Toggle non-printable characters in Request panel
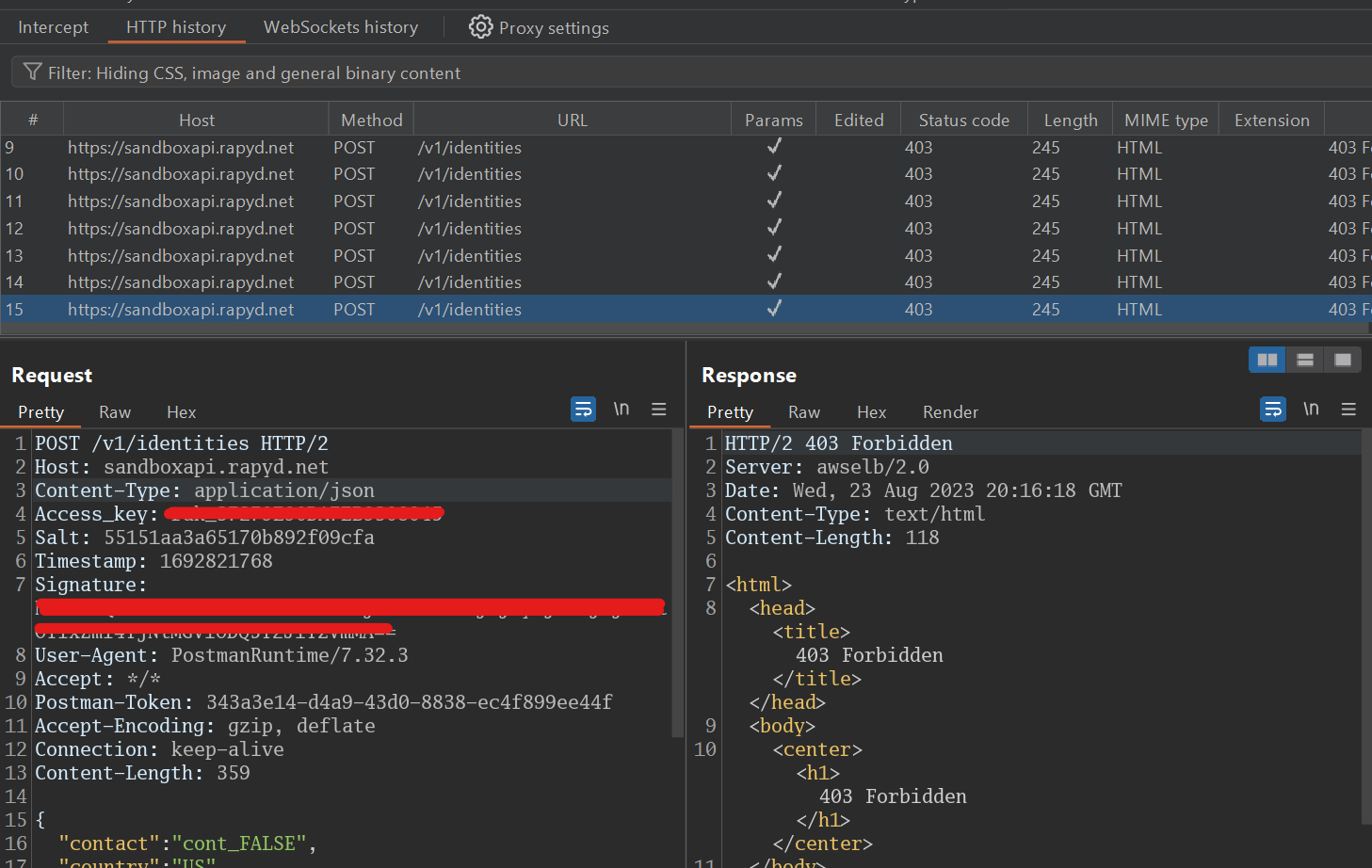Image resolution: width=1372 pixels, height=868 pixels. click(621, 409)
